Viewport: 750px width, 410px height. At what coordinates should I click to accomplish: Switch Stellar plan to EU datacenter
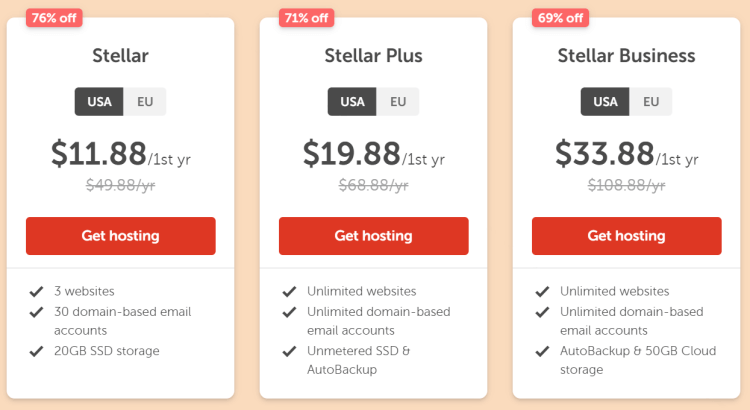pyautogui.click(x=145, y=101)
